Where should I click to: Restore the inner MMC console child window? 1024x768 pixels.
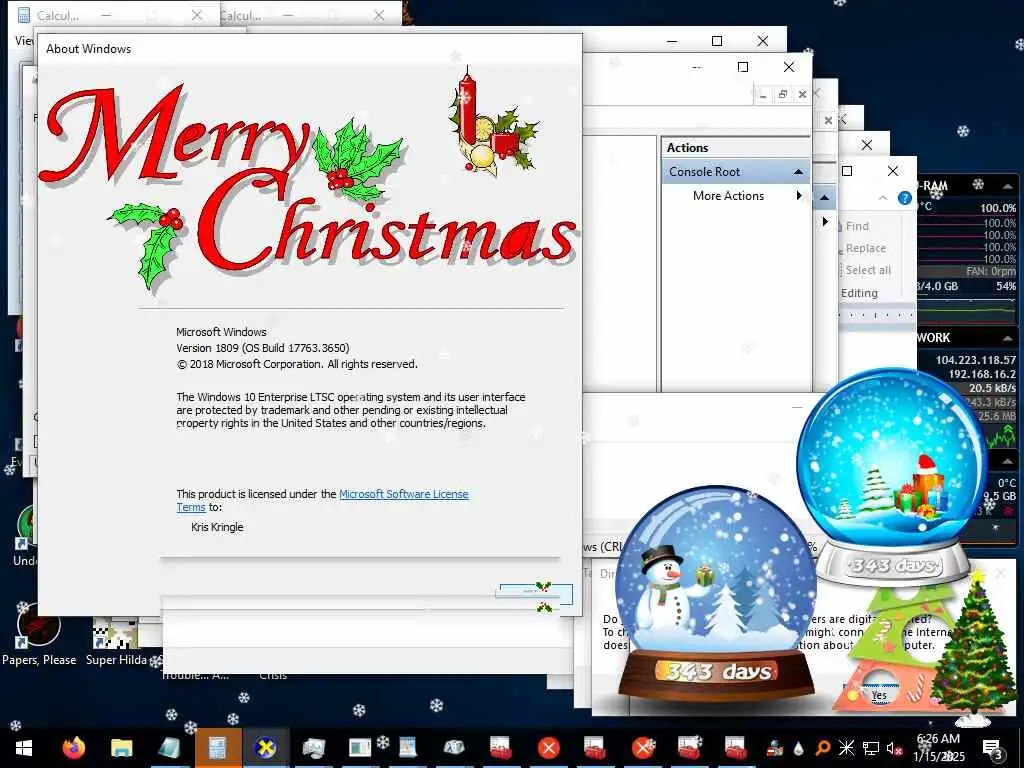pos(782,95)
